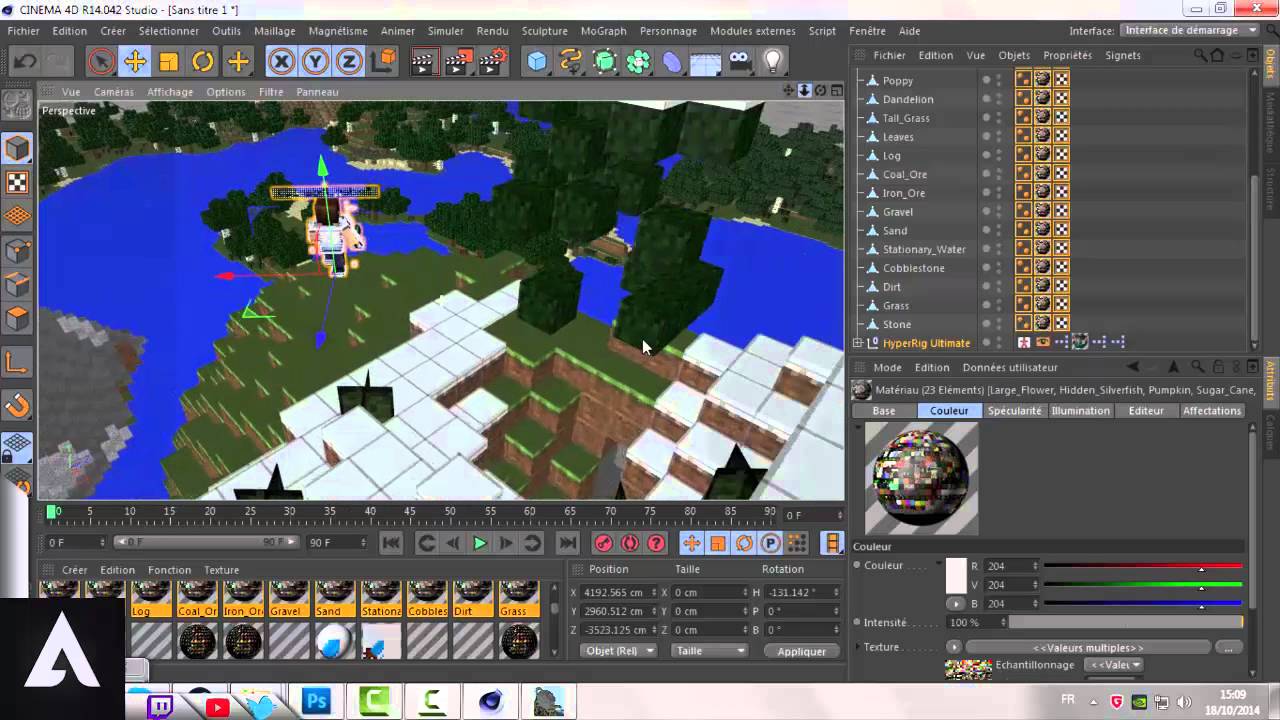The image size is (1280, 720).
Task: Open the Objet (Rel) coordinate dropdown
Action: point(617,651)
